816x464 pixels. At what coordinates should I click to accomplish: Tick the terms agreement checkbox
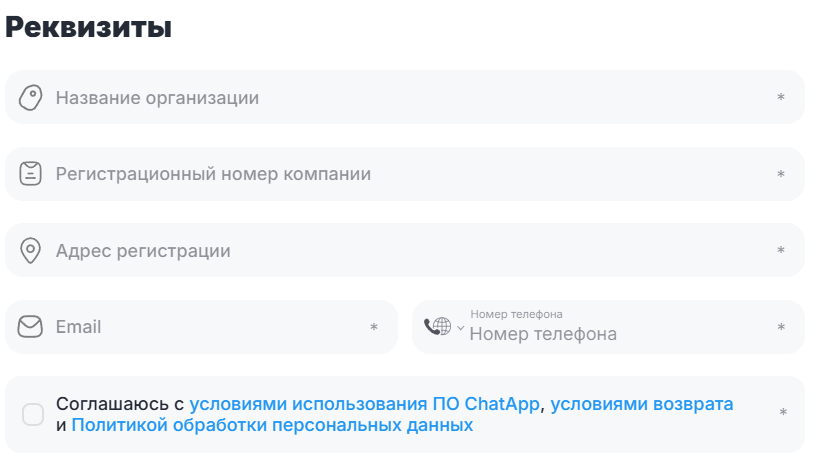point(33,414)
